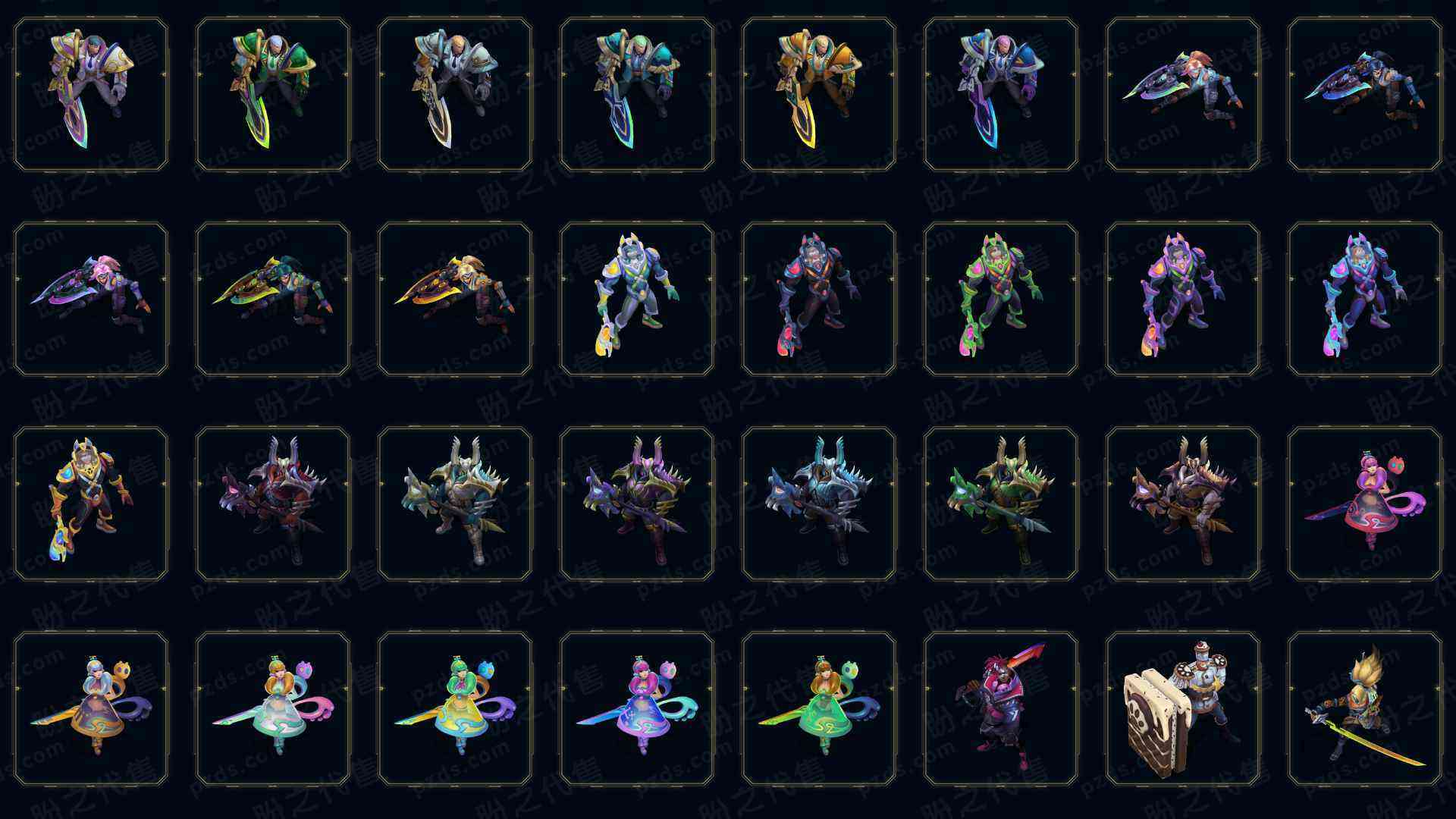Select the green armored knight skin thumbnail
The width and height of the screenshot is (1456, 819).
pyautogui.click(x=273, y=95)
